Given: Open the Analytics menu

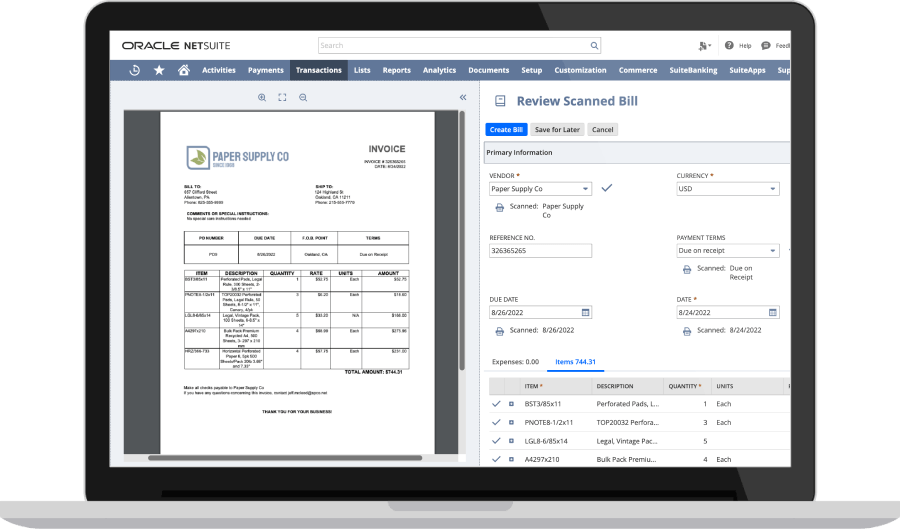Looking at the screenshot, I should coord(439,70).
